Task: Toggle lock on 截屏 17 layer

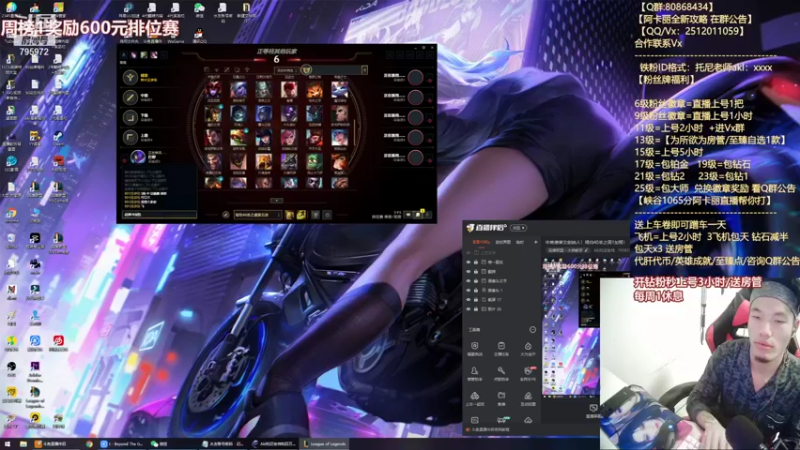Action: [x=476, y=300]
